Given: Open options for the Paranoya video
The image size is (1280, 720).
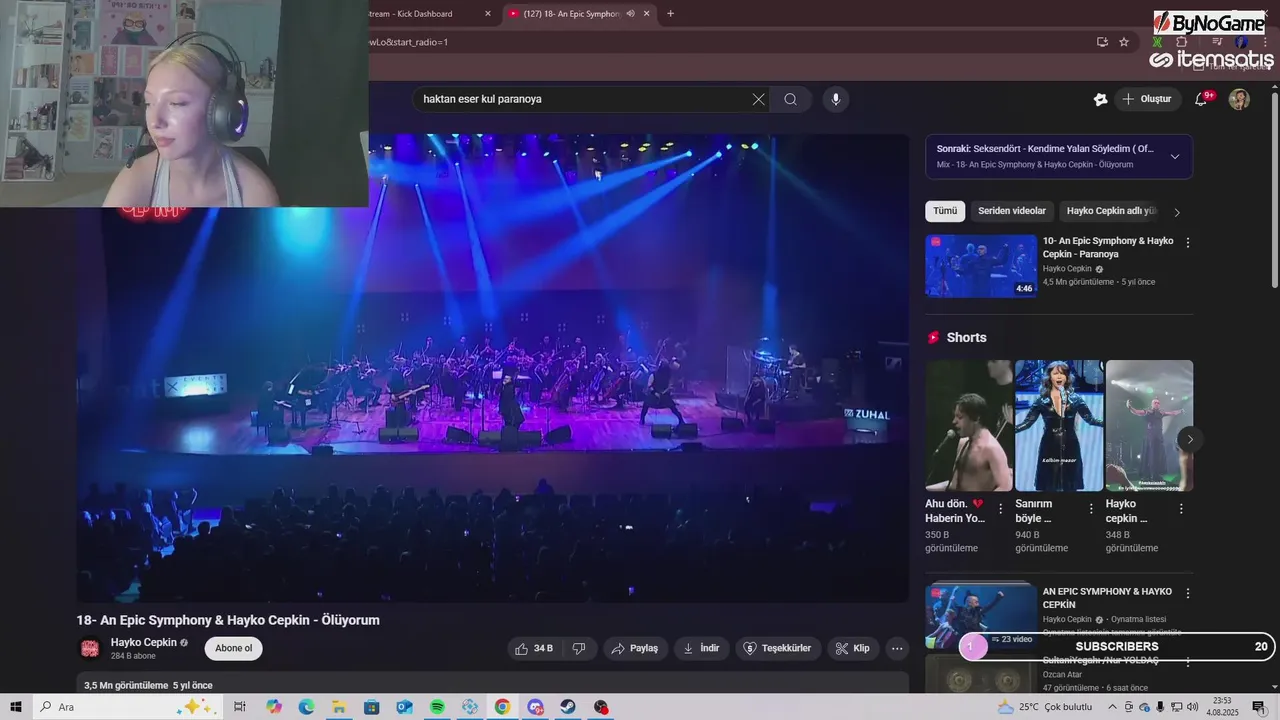Looking at the screenshot, I should 1188,243.
